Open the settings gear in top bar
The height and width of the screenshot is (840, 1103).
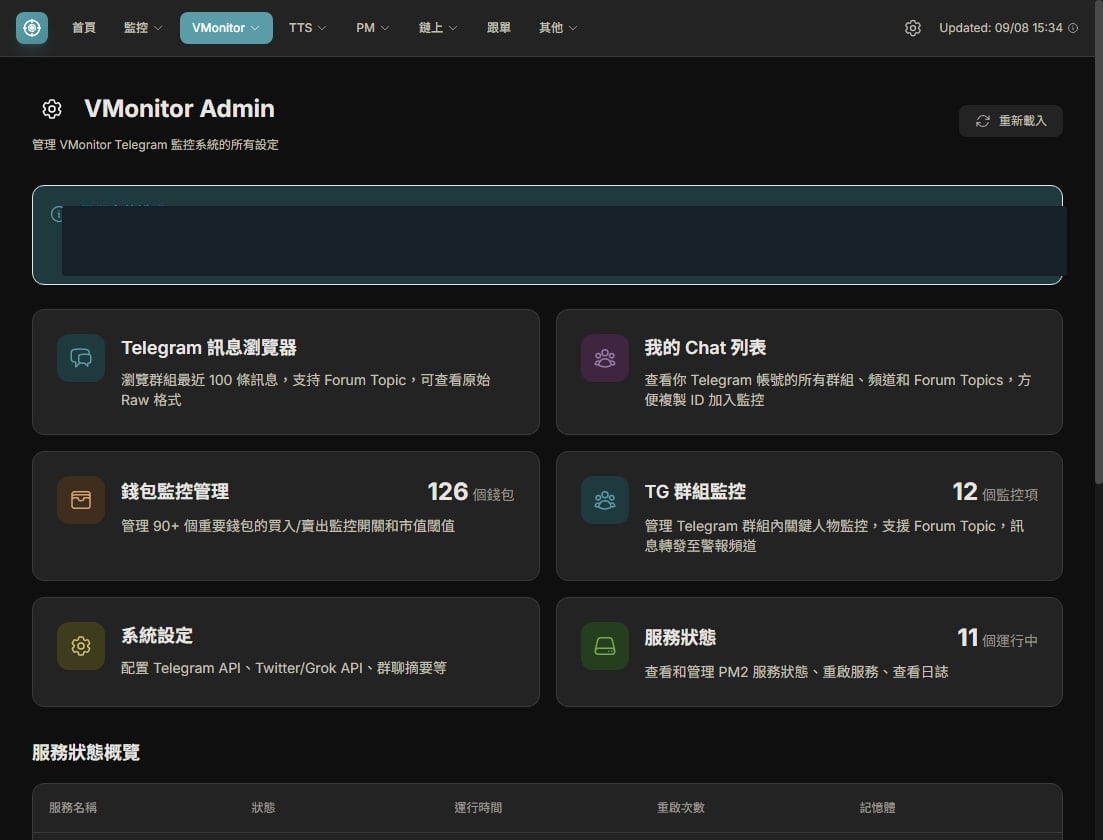point(912,28)
